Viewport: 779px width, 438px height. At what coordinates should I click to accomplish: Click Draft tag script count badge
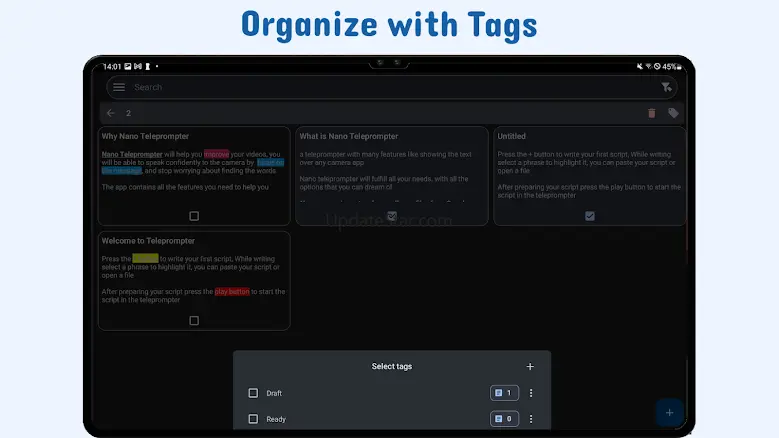coord(504,393)
